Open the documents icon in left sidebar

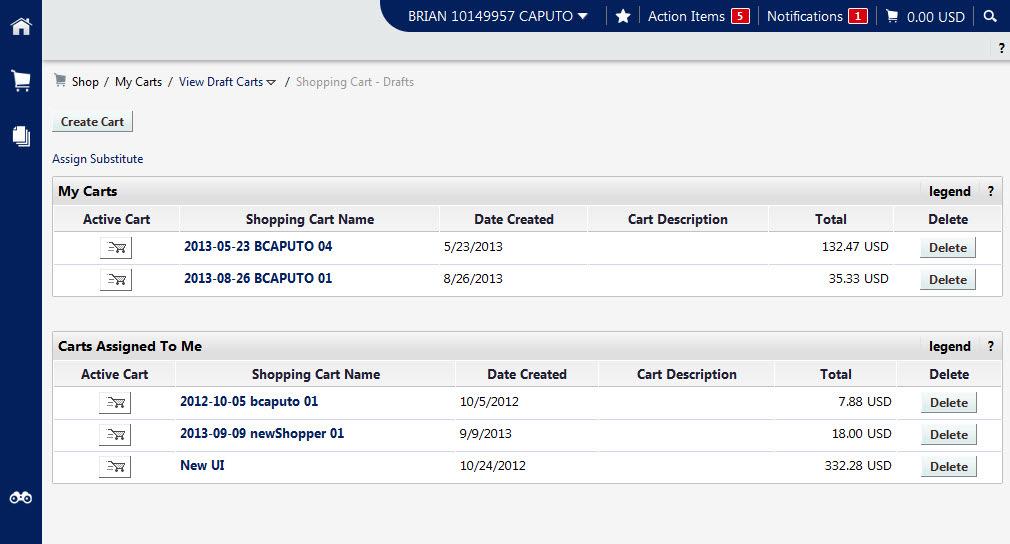pyautogui.click(x=21, y=136)
